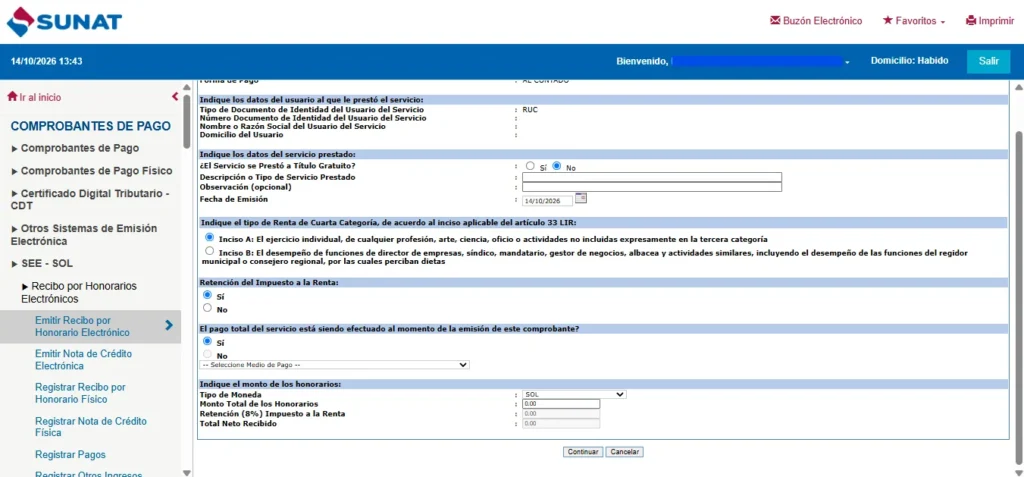Click the COMPROBANTES DE PAGO heading
The height and width of the screenshot is (477, 1024).
coord(91,126)
